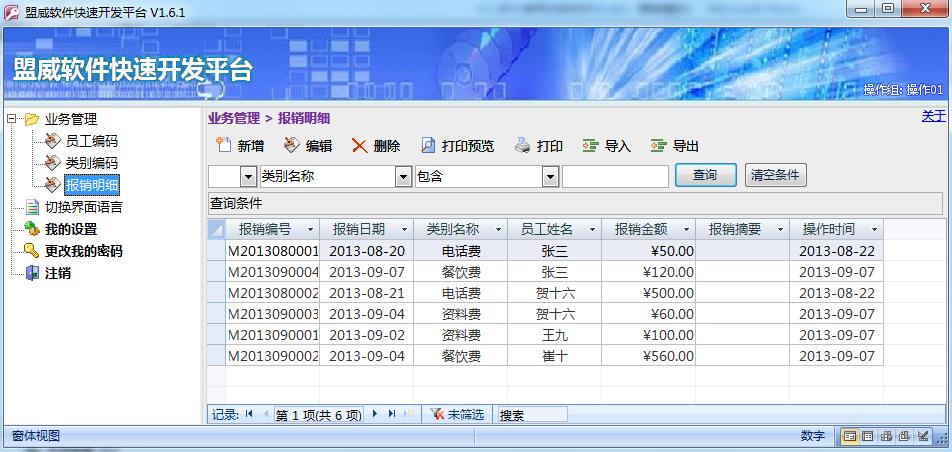952x452 pixels.
Task: Click the query value input field
Action: (x=615, y=177)
